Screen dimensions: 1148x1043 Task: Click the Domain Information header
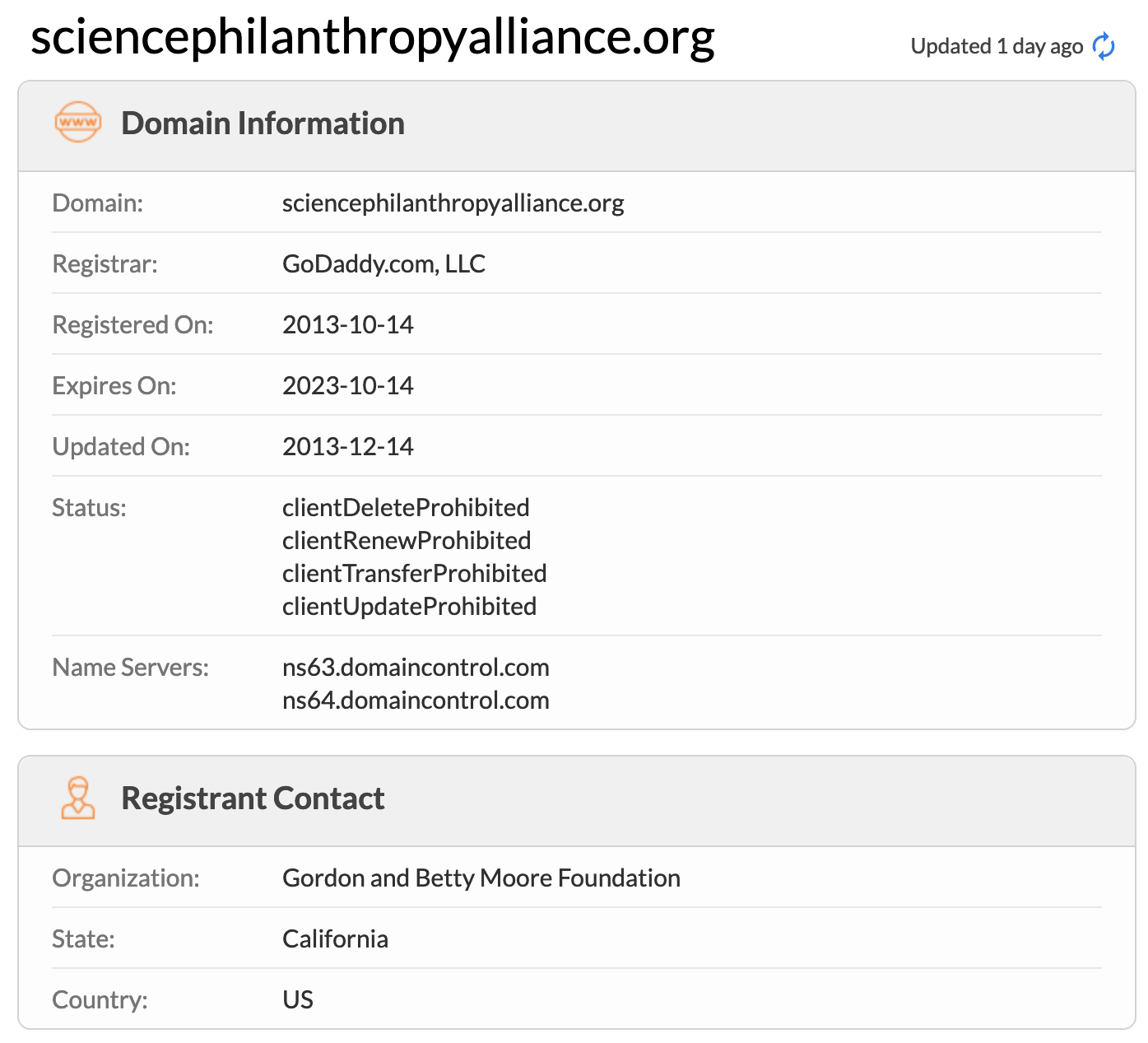[x=263, y=123]
